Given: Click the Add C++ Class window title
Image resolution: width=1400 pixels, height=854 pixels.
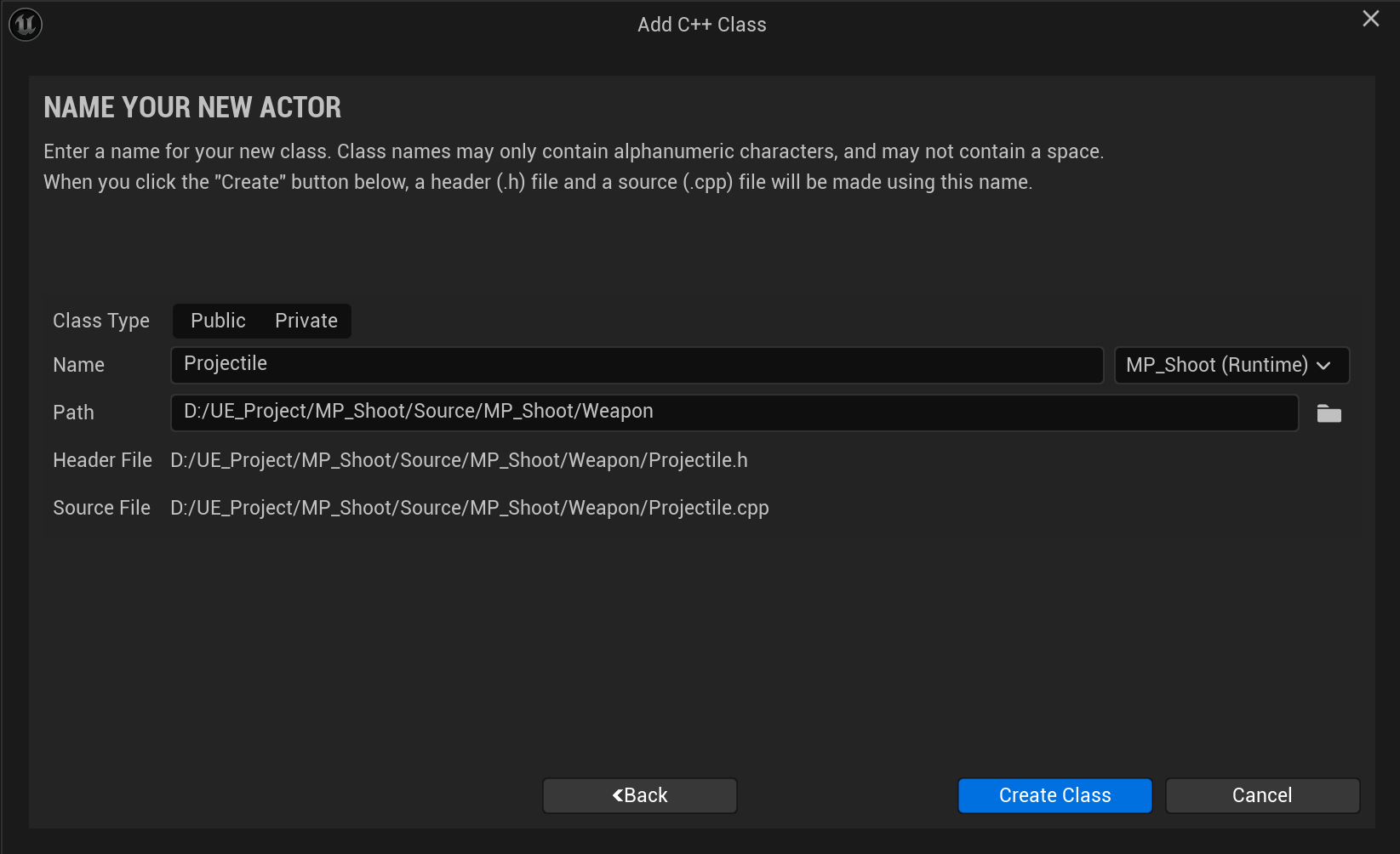Looking at the screenshot, I should tap(701, 25).
